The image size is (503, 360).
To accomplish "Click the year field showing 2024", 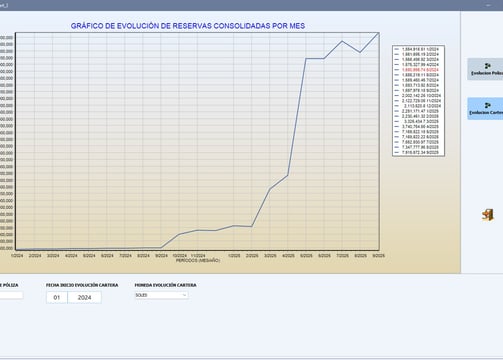I will [x=84, y=297].
